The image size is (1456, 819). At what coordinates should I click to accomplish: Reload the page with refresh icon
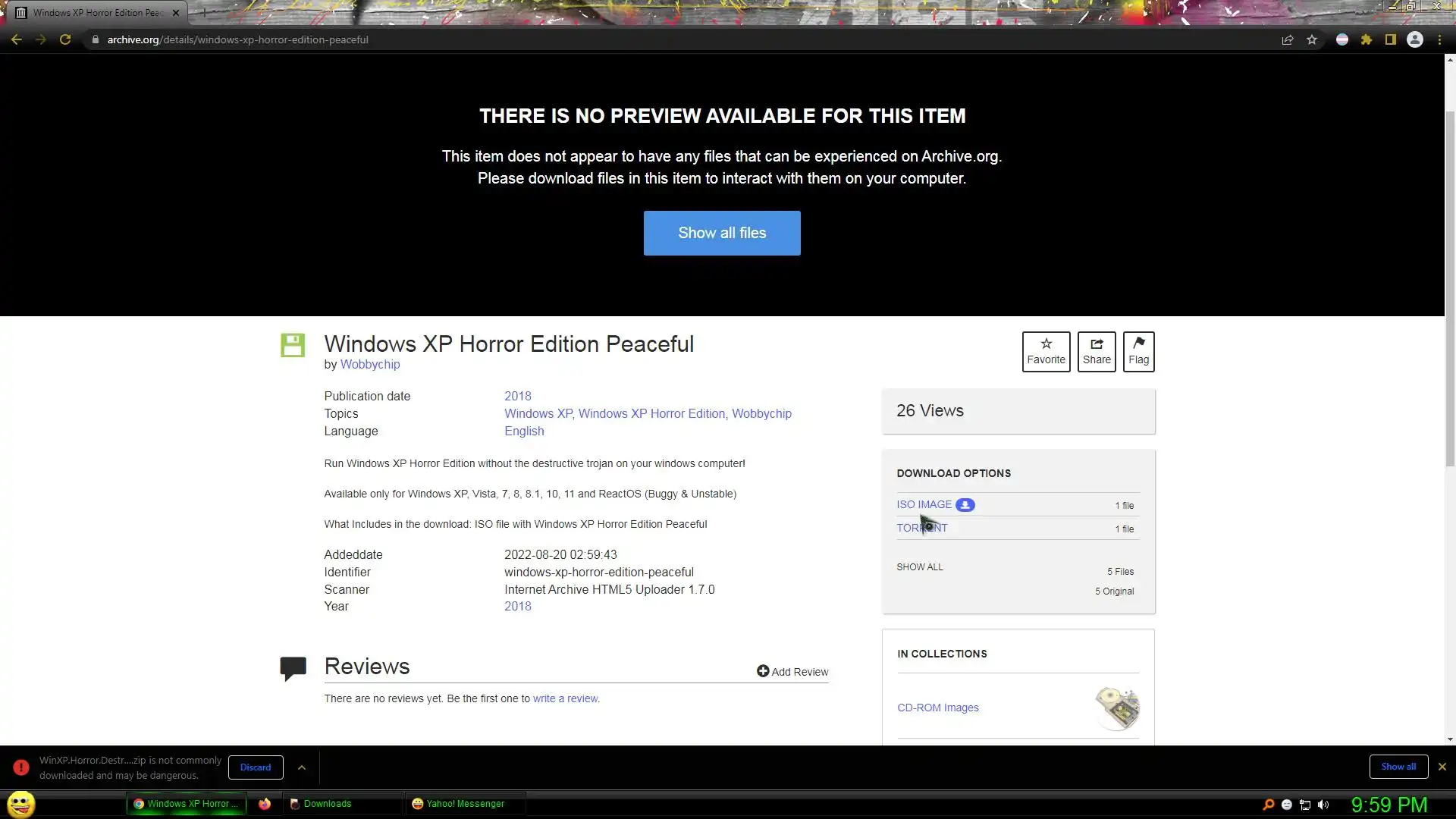pyautogui.click(x=65, y=39)
